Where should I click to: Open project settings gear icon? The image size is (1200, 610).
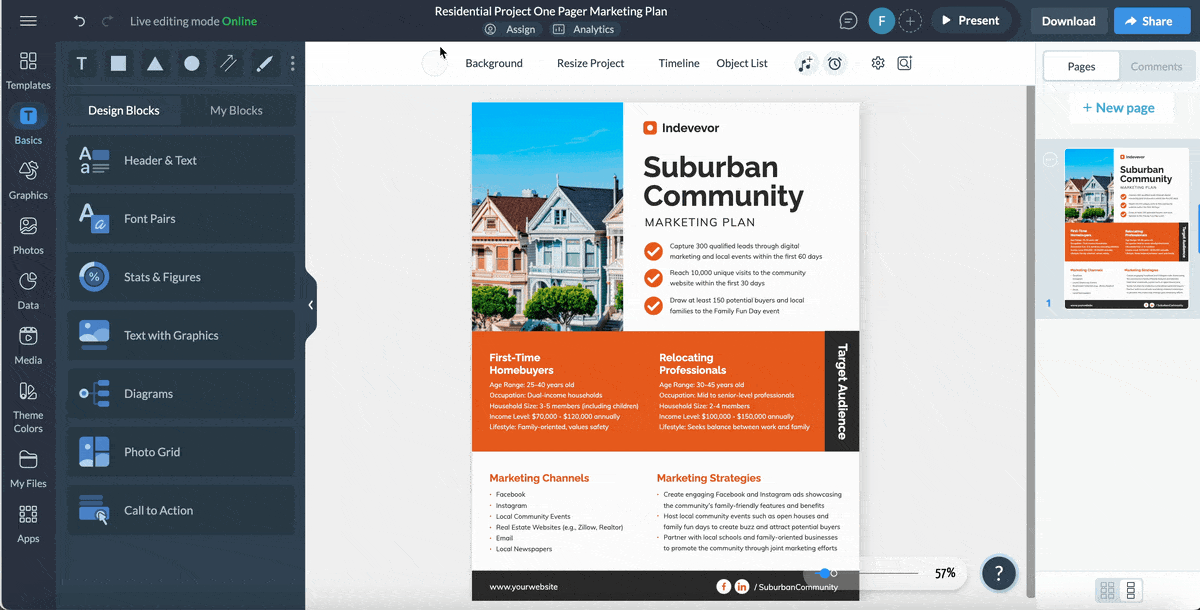pos(878,63)
